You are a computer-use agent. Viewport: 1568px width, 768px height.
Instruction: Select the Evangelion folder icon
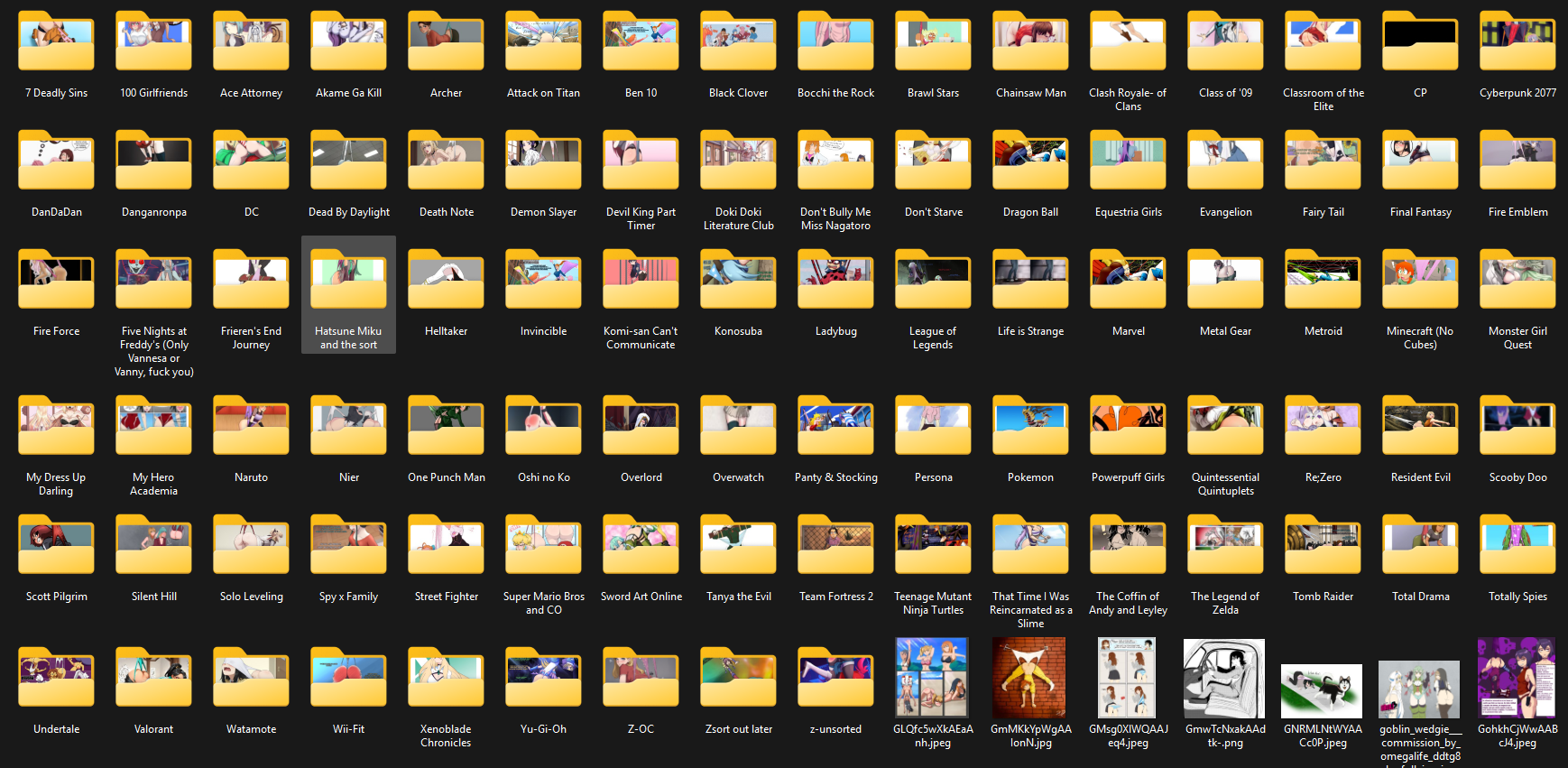point(1225,161)
